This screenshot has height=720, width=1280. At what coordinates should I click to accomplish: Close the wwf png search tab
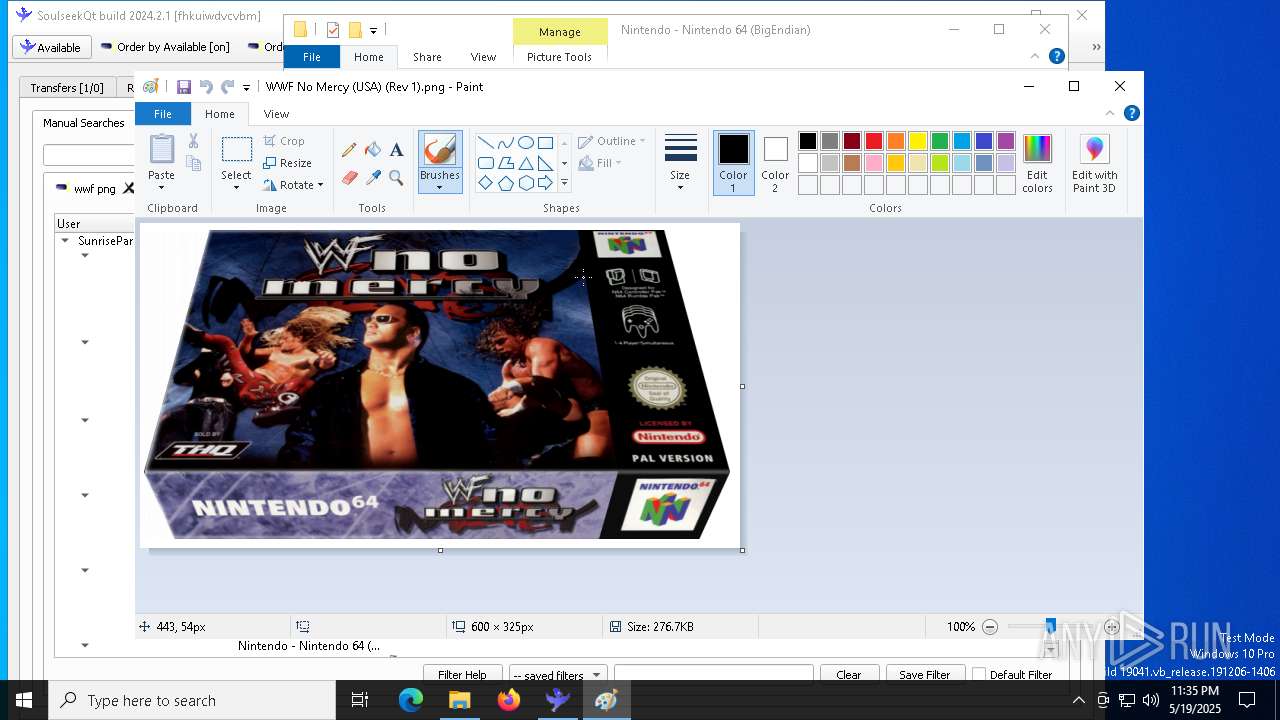(x=128, y=188)
